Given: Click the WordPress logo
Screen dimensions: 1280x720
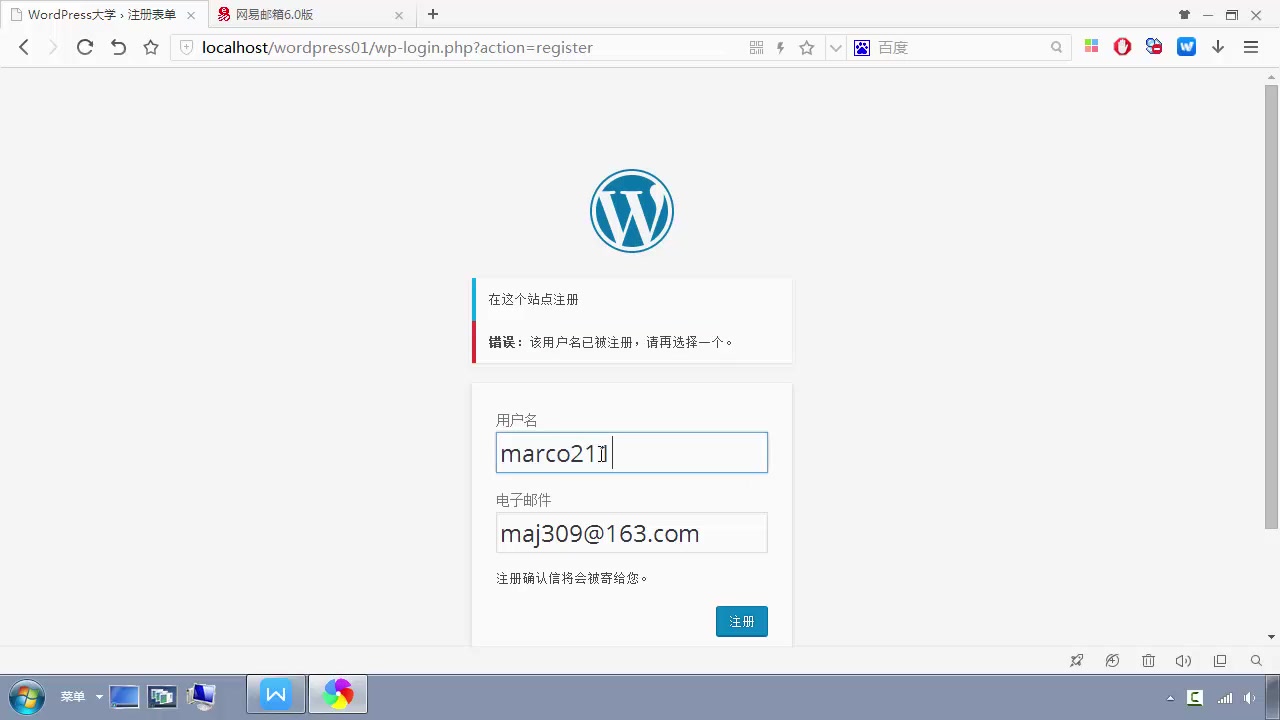Looking at the screenshot, I should [632, 211].
